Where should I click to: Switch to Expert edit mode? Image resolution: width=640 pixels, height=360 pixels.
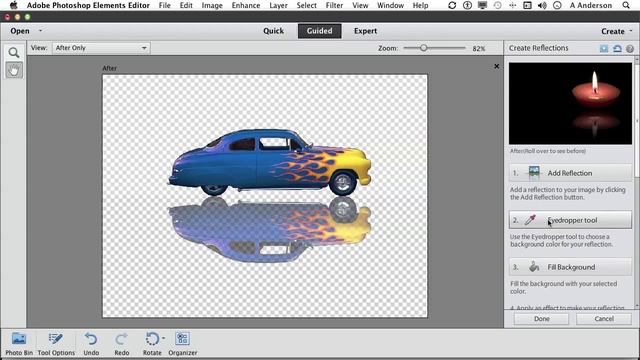[365, 31]
